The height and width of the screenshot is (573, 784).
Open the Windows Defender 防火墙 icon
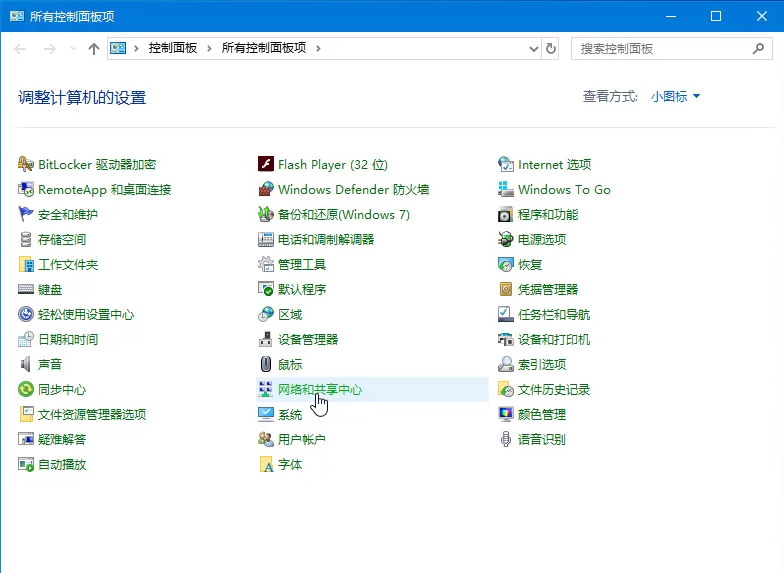coord(266,189)
